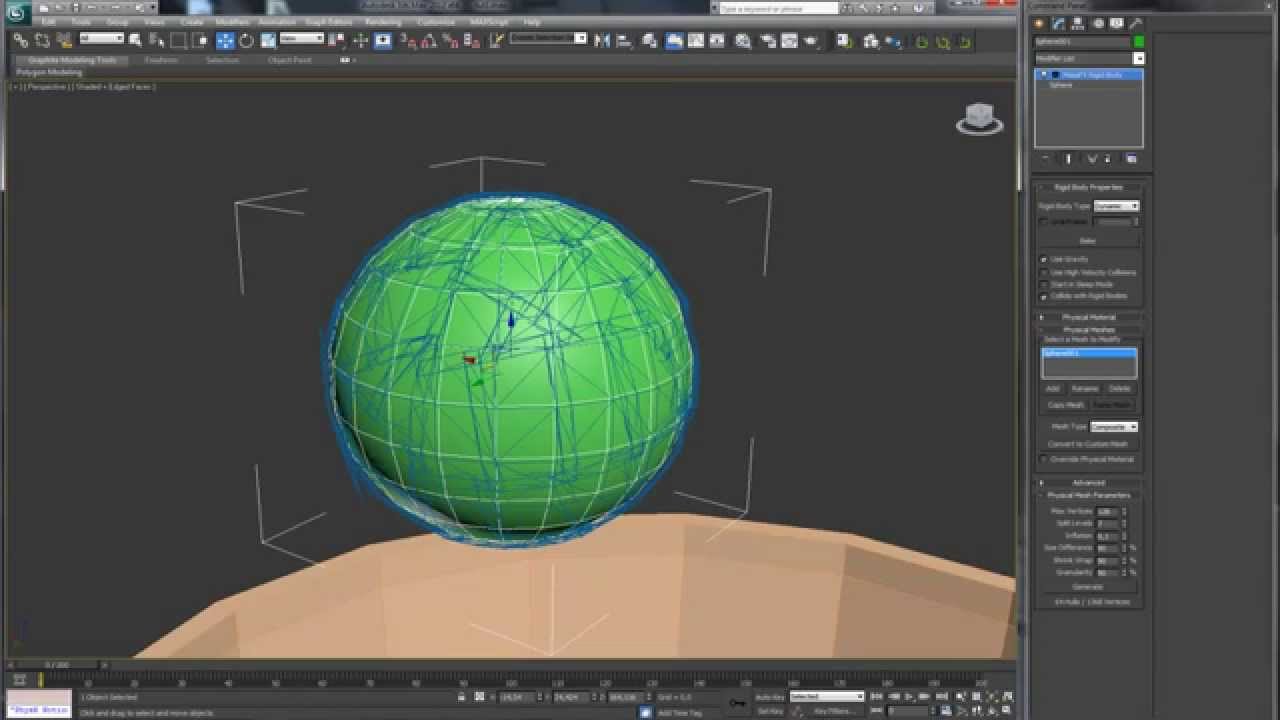Click the Convert to Custom Mesh button
1280x720 pixels.
(x=1088, y=444)
